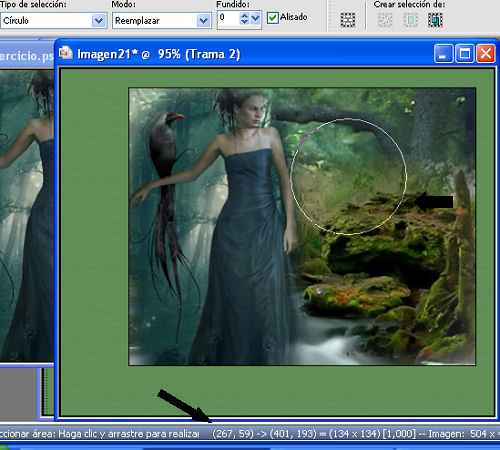Click the first grayed Crear selección de icon
Viewport: 500px width, 450px height.
[385, 20]
